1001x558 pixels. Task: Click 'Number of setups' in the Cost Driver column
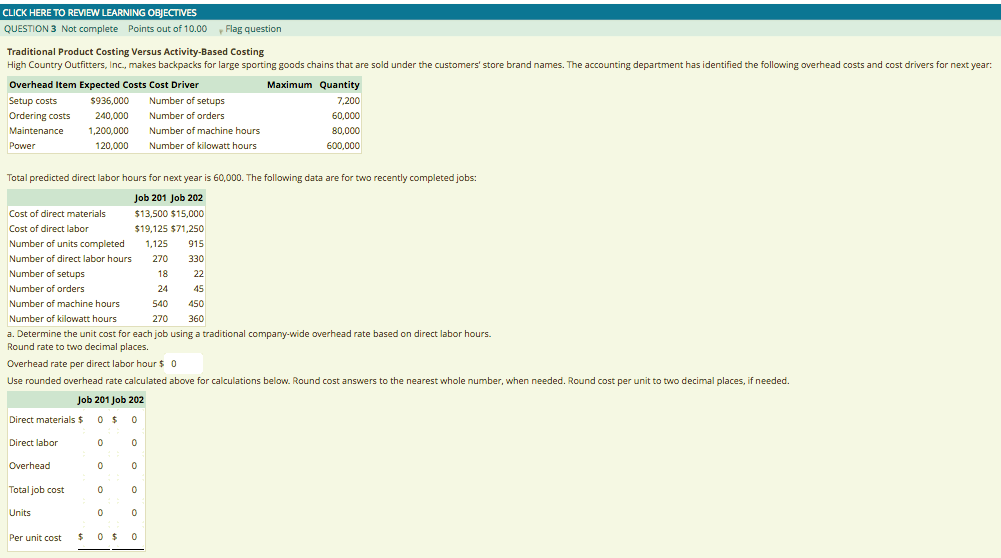(187, 101)
